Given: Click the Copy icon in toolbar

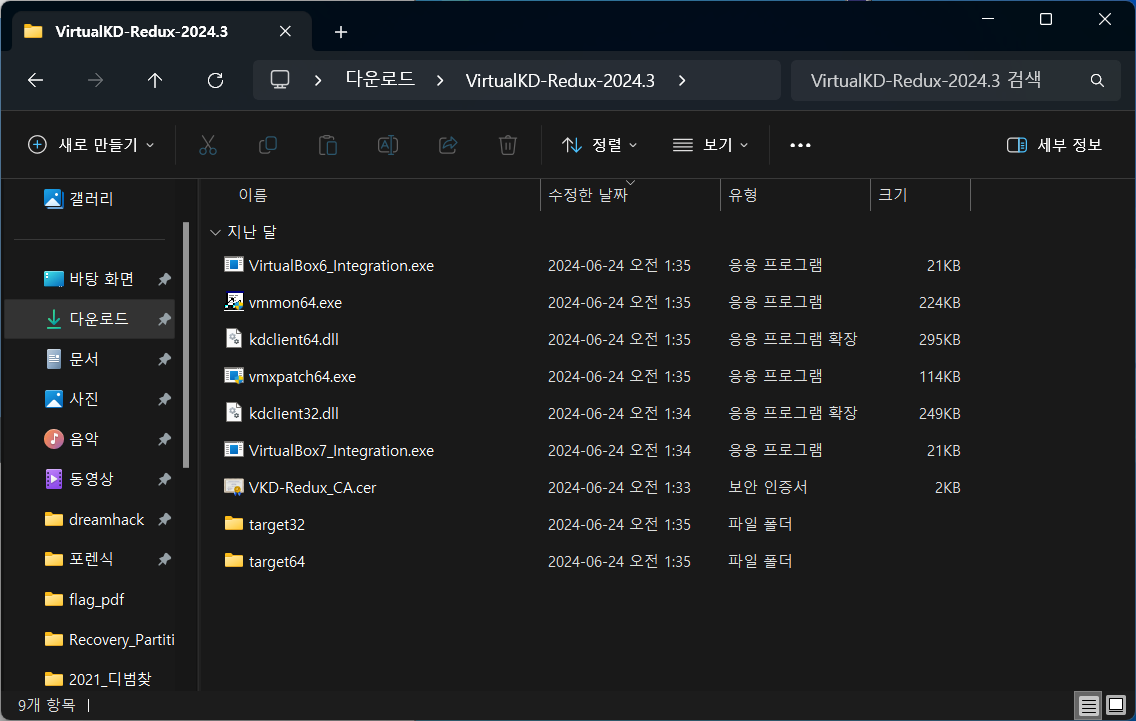Looking at the screenshot, I should 268,145.
